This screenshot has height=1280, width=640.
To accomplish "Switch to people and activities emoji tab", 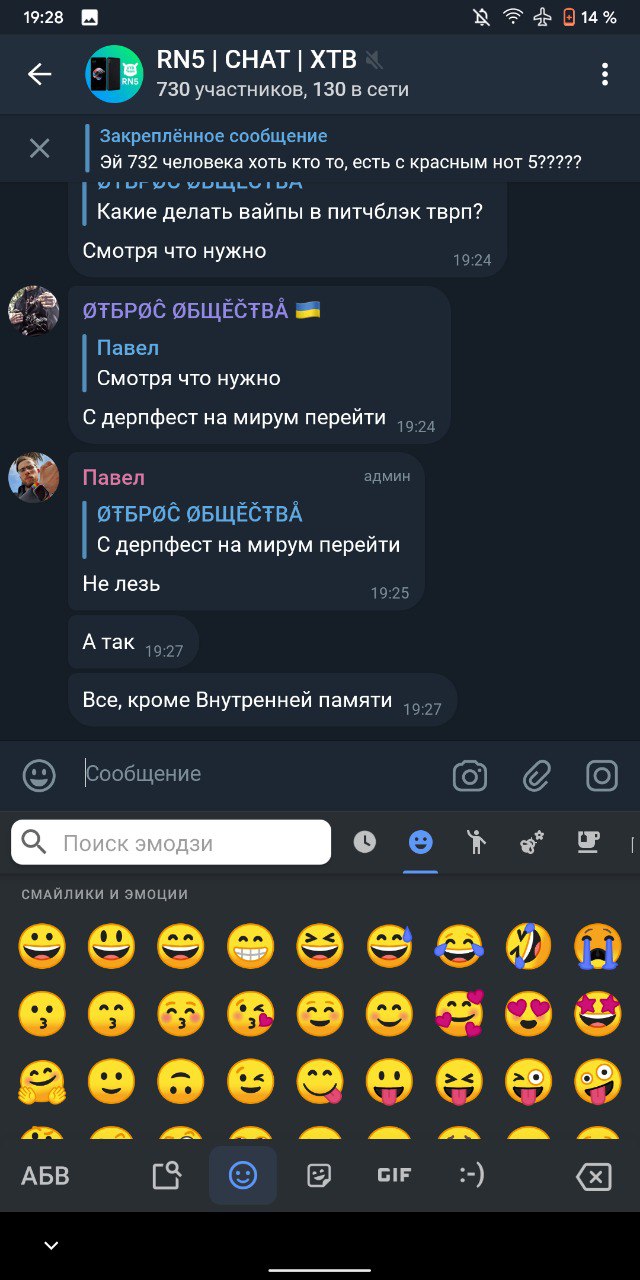I will pyautogui.click(x=476, y=843).
